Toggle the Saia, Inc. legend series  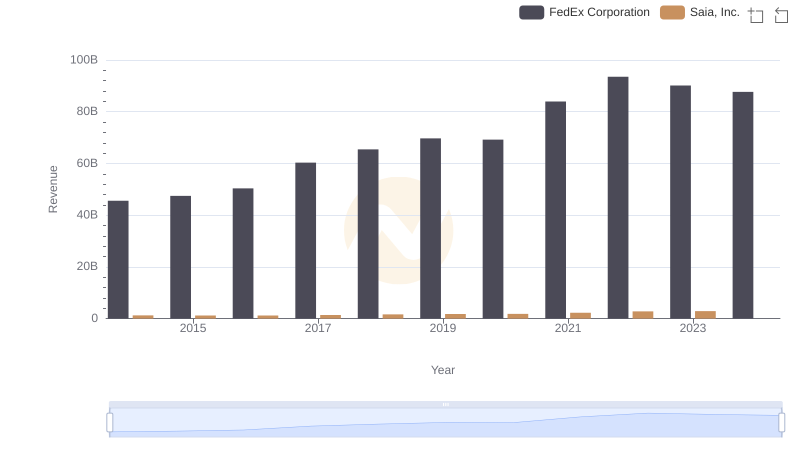699,12
